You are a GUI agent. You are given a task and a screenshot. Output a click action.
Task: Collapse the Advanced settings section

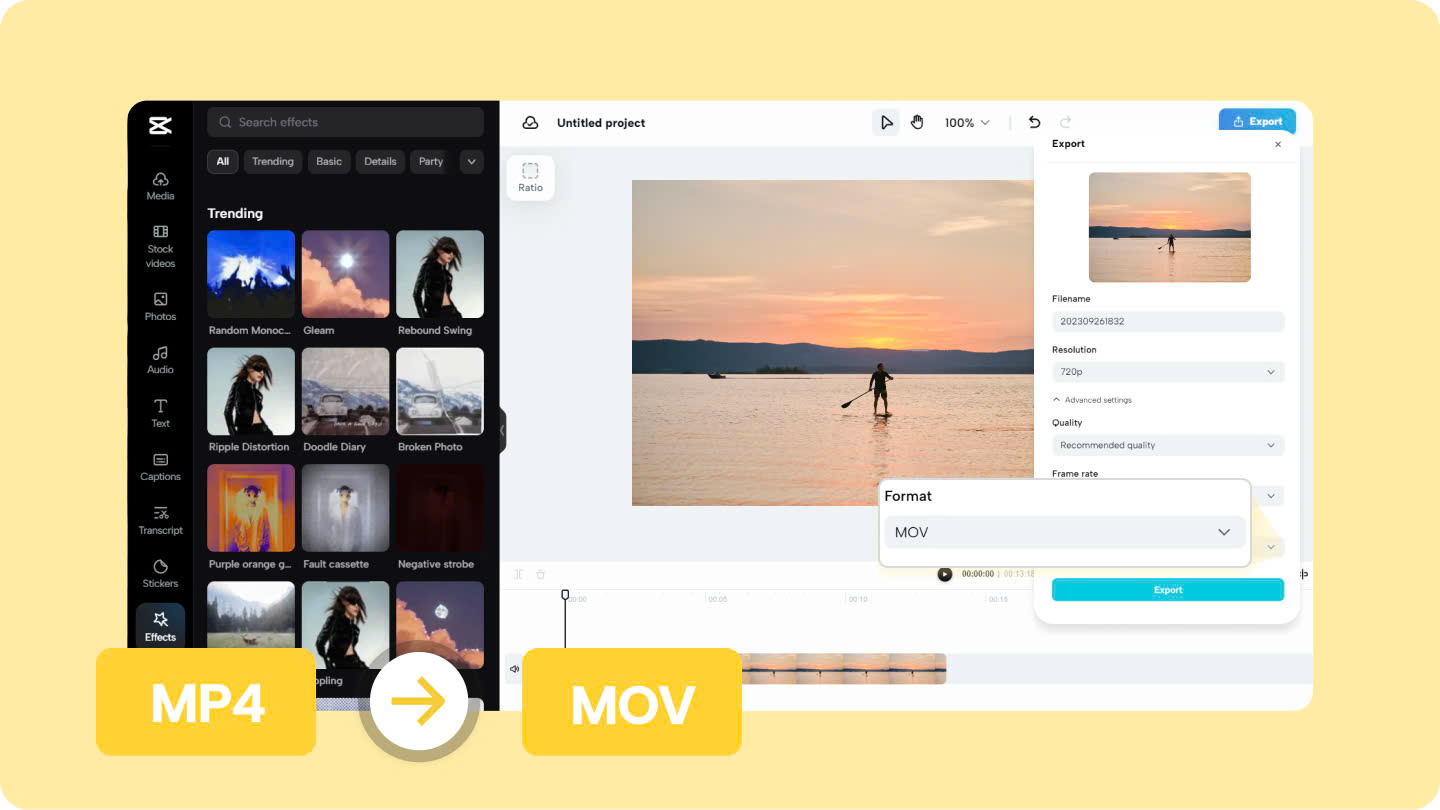pyautogui.click(x=1091, y=399)
